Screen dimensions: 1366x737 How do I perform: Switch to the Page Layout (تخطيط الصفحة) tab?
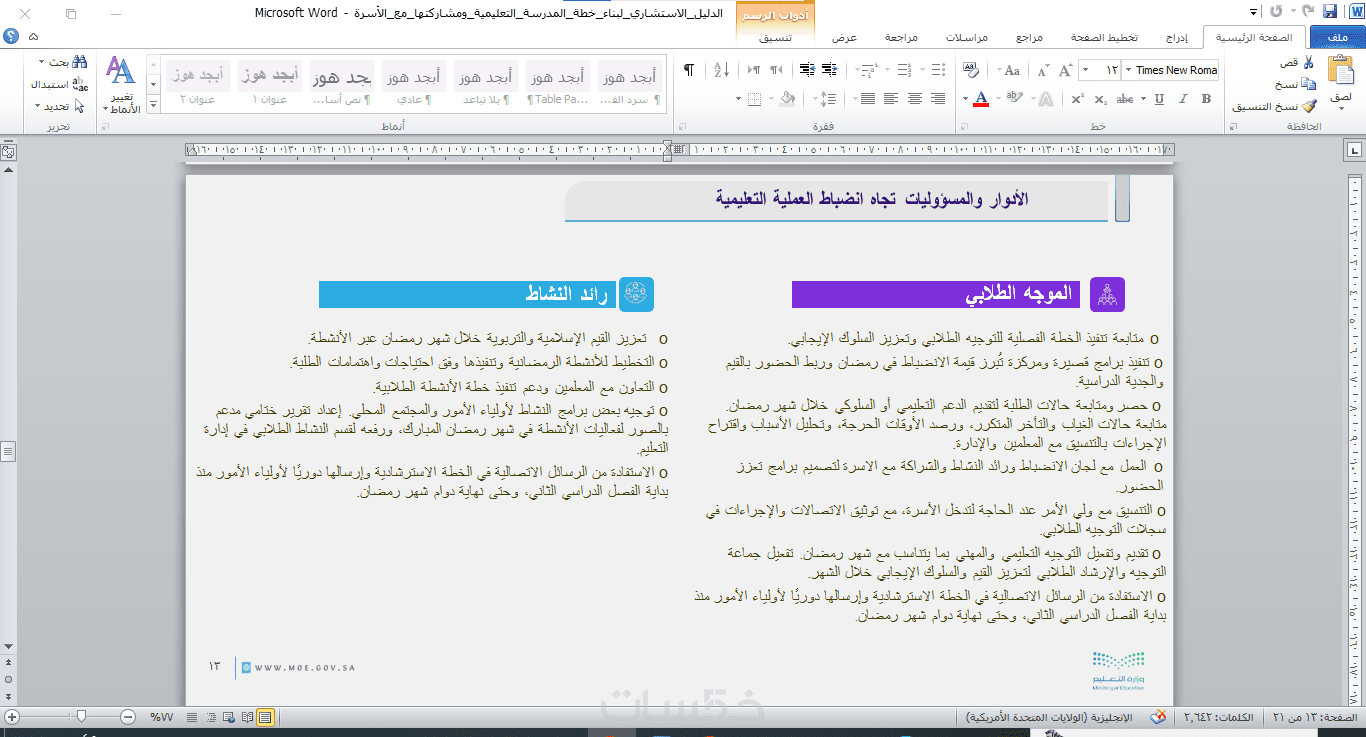[1106, 38]
